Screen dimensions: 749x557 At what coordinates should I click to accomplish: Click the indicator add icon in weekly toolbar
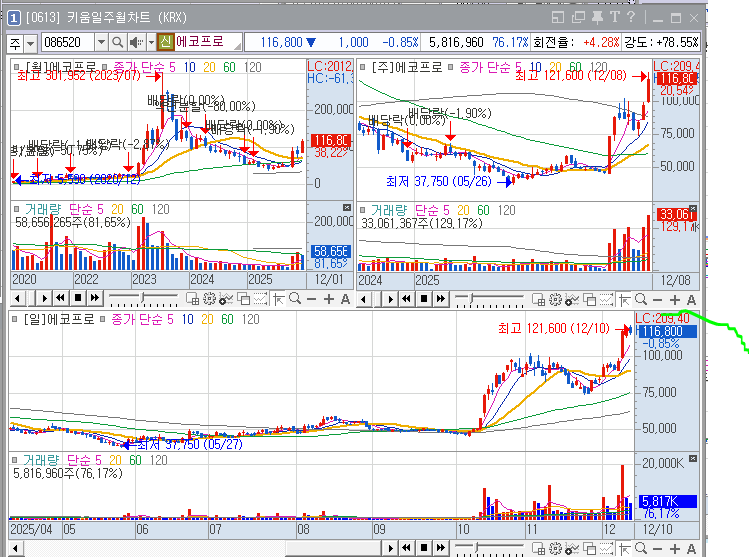tap(572, 300)
